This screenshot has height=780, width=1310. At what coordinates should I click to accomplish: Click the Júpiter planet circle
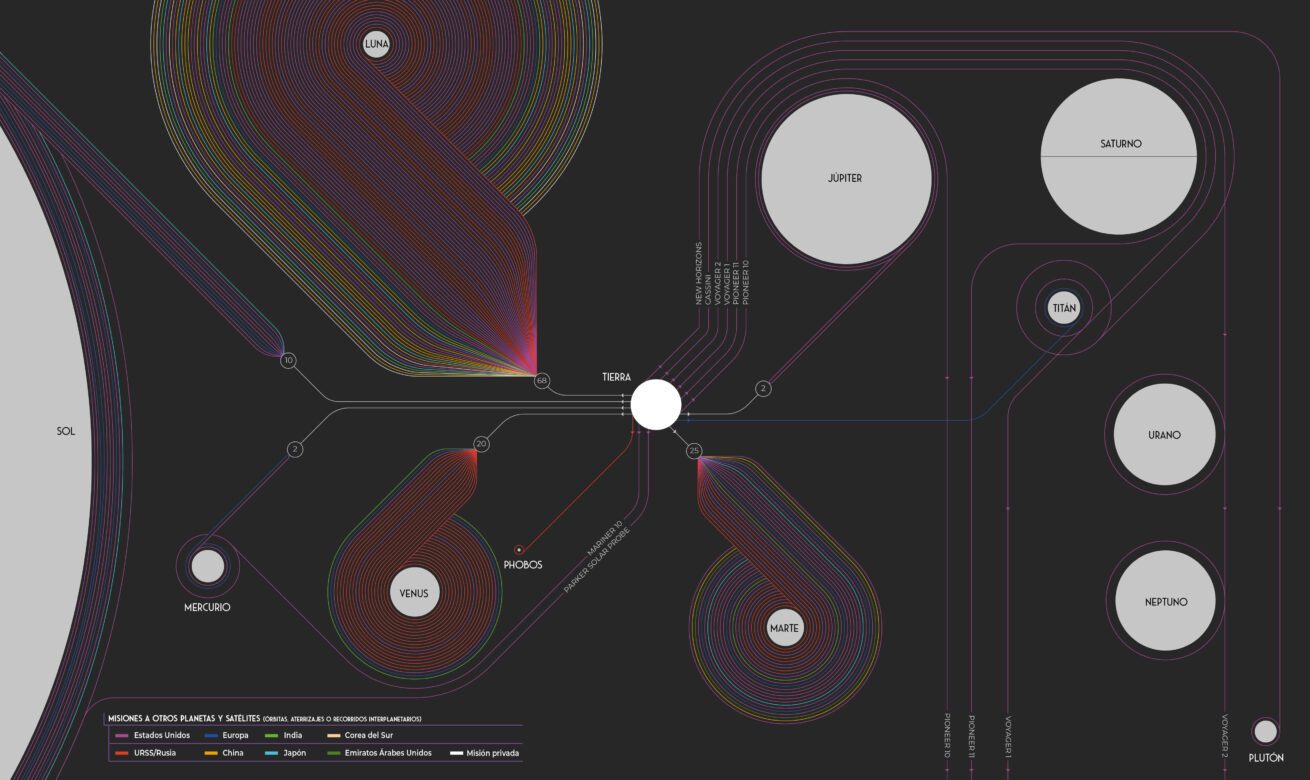[846, 179]
